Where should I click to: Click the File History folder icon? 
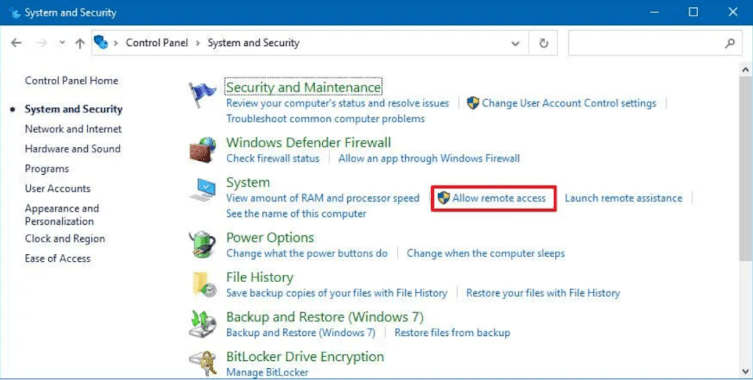click(x=204, y=284)
